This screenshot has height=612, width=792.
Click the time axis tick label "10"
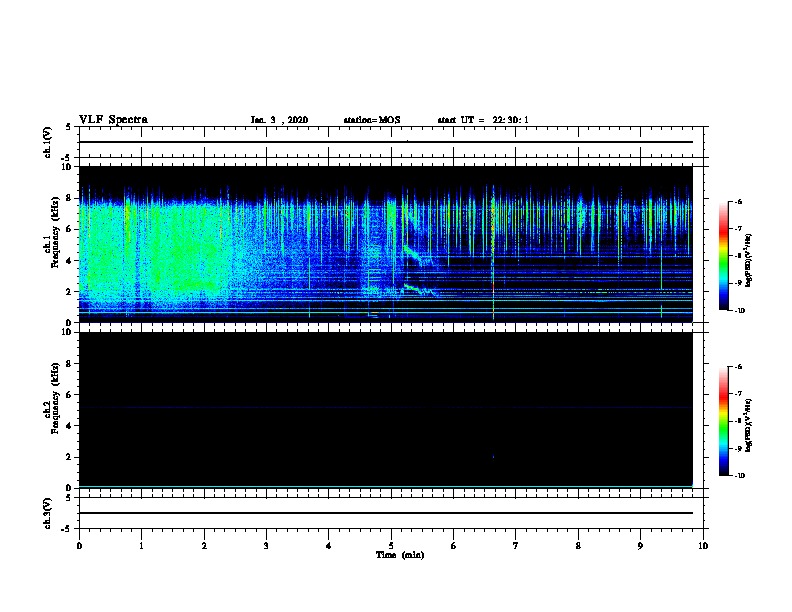coord(703,546)
